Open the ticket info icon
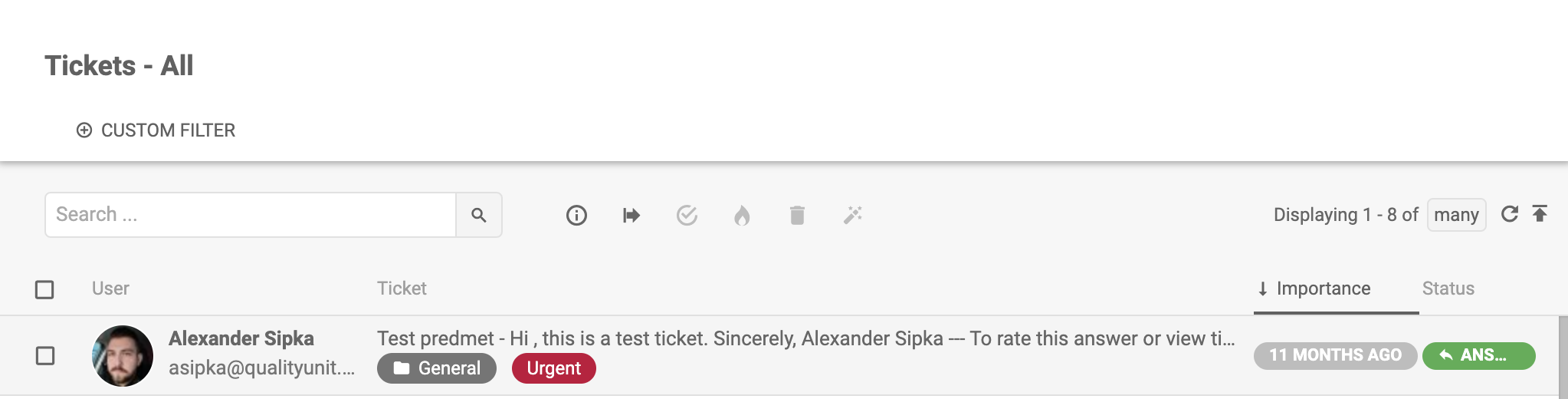The width and height of the screenshot is (1568, 399). coord(576,216)
